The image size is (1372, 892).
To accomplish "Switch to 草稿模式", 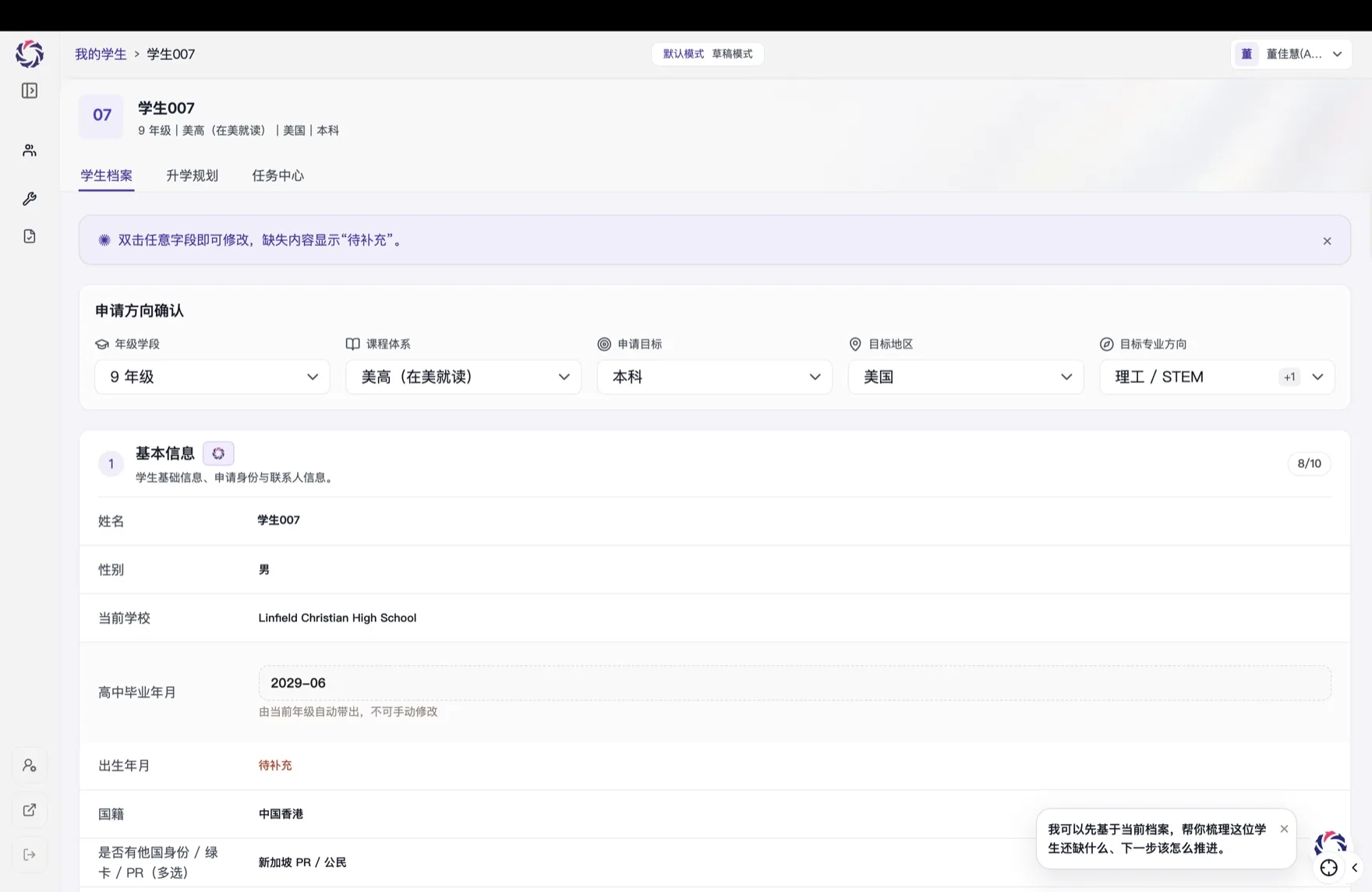I will pos(732,54).
